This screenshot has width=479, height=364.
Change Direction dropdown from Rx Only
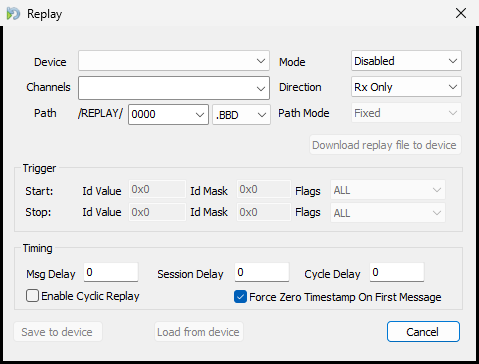tap(406, 87)
